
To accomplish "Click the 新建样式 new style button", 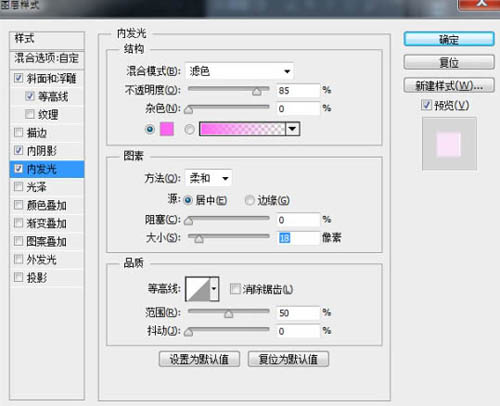I will coord(449,86).
